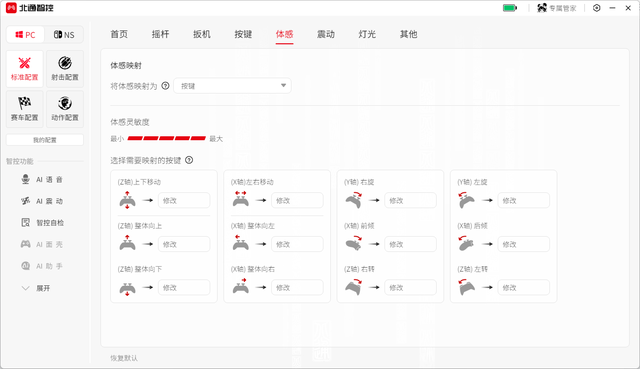
Task: Open the 震动 tab
Action: click(326, 34)
